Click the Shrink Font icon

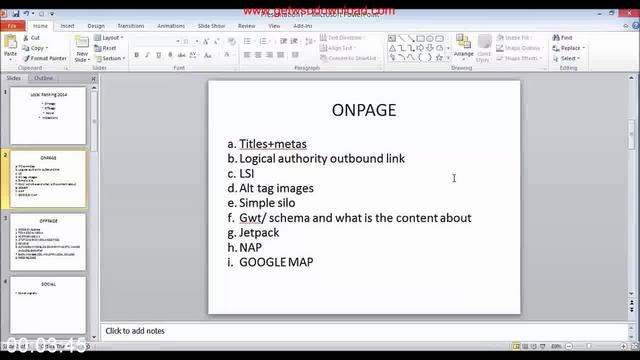pyautogui.click(x=217, y=41)
